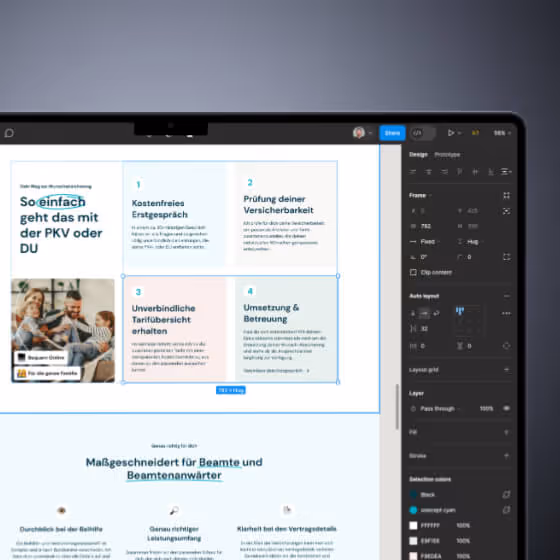
Task: Detach the concept cyan colour style
Action: pos(506,510)
